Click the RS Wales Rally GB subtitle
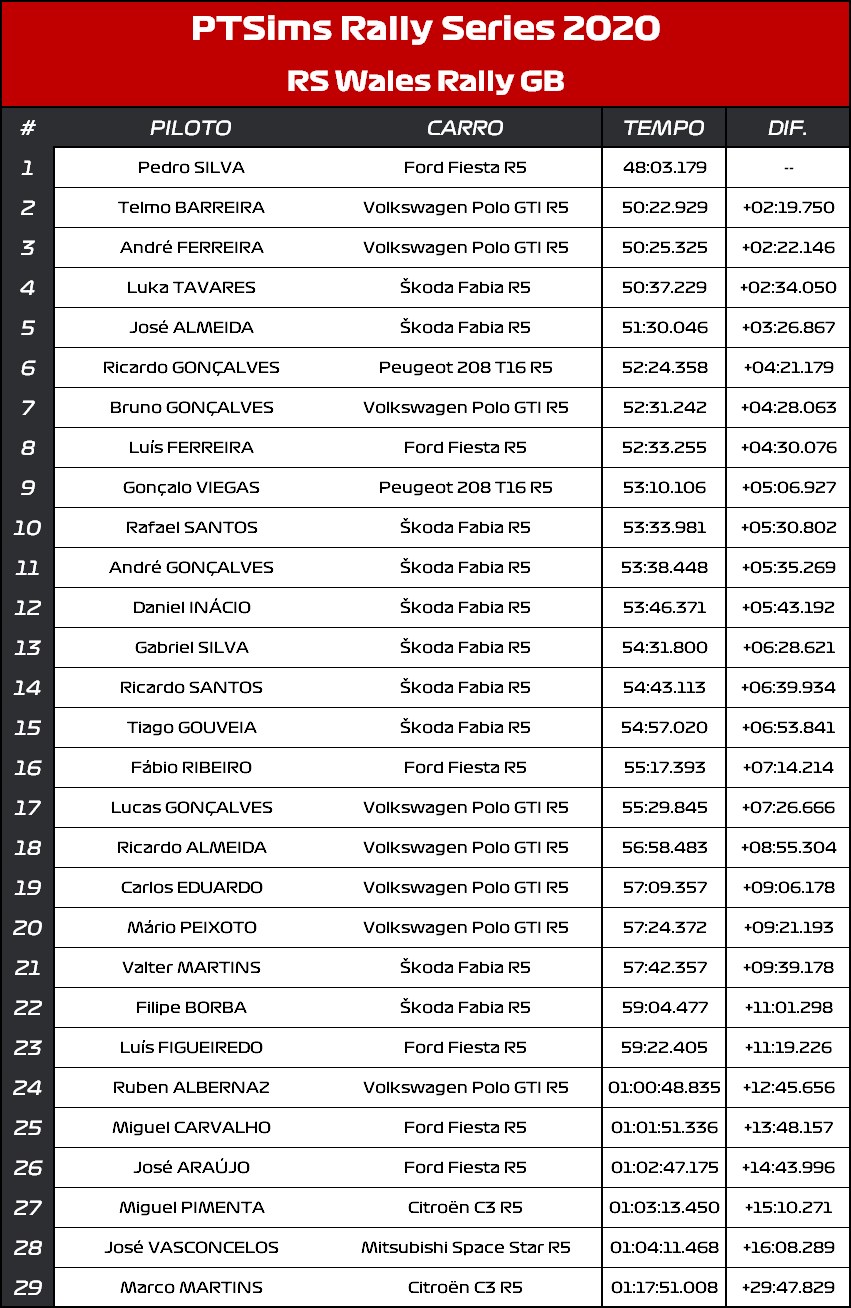Viewport: 851px width, 1308px height. click(425, 81)
